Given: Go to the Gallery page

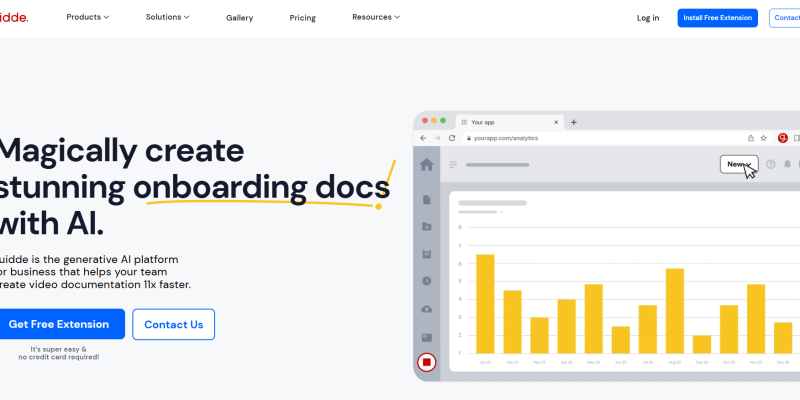Looking at the screenshot, I should pos(239,18).
